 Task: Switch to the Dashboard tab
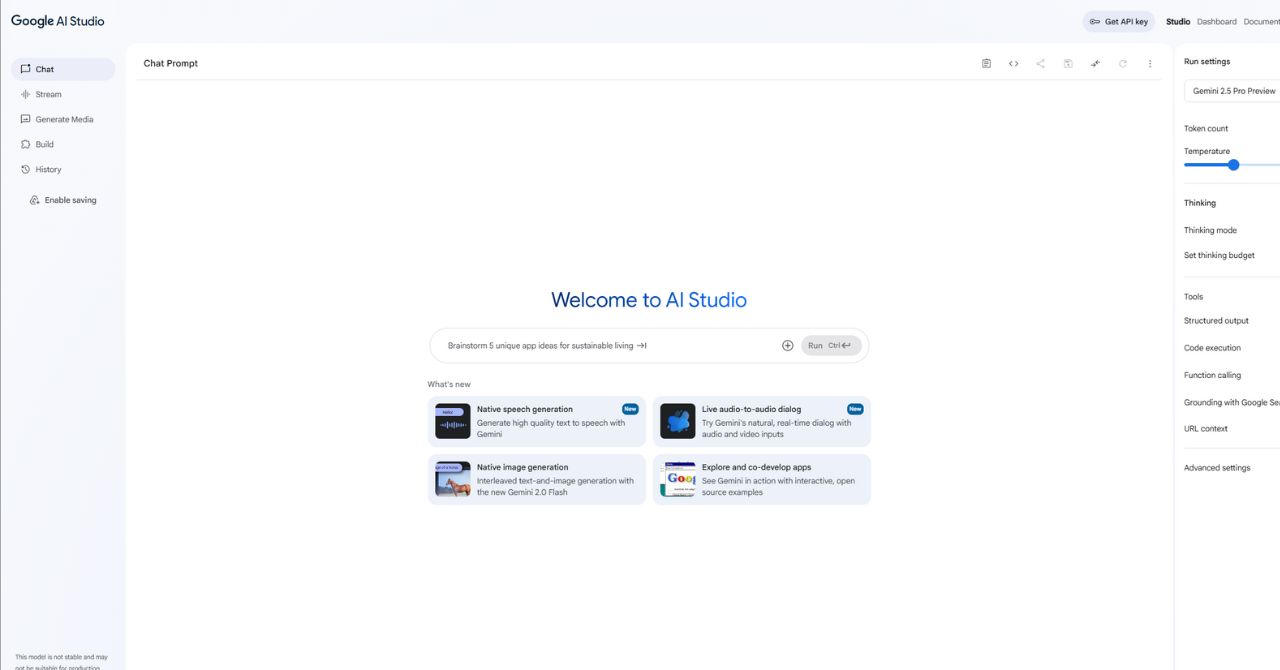pyautogui.click(x=1216, y=22)
